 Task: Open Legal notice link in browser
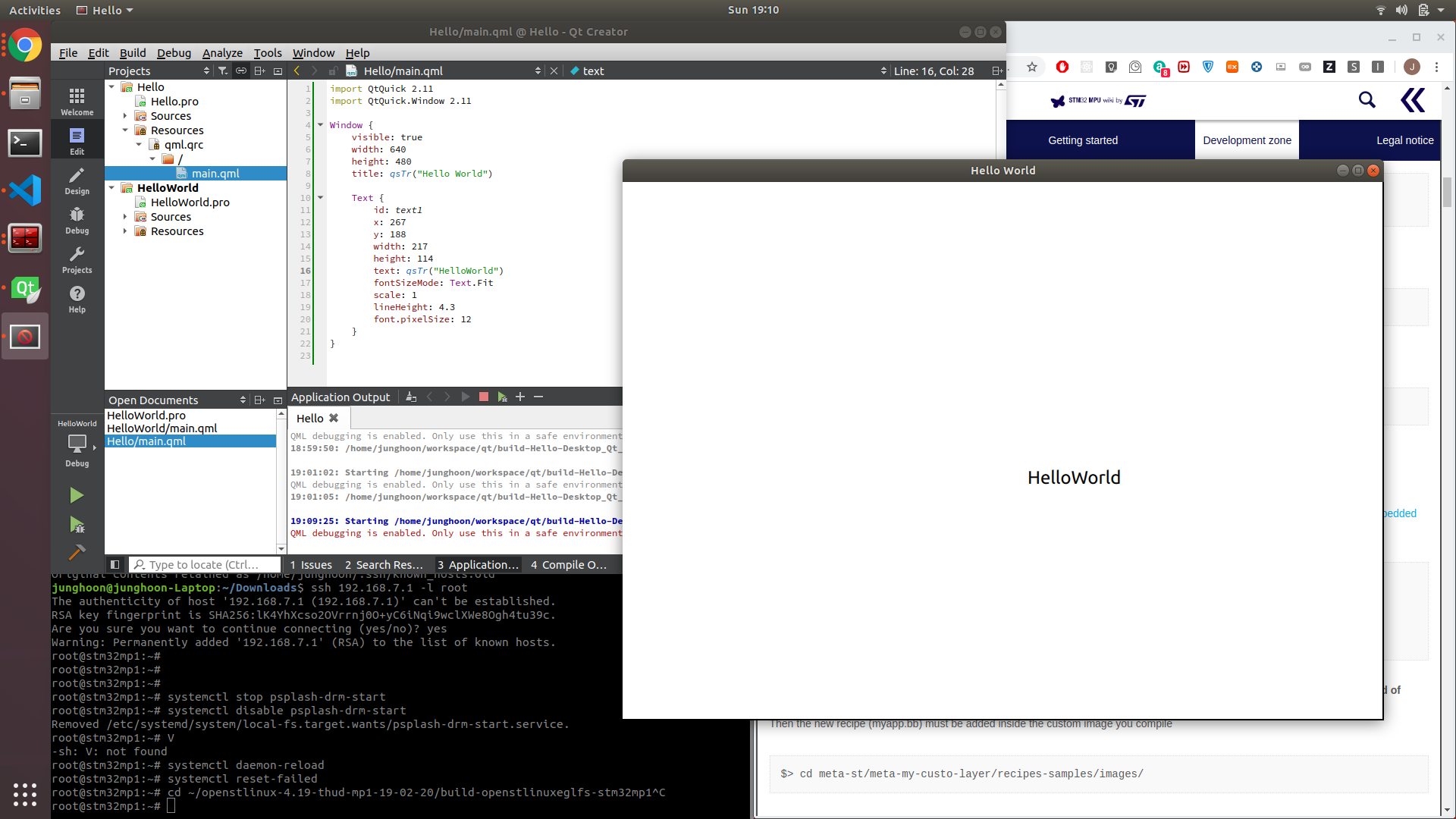[x=1404, y=140]
